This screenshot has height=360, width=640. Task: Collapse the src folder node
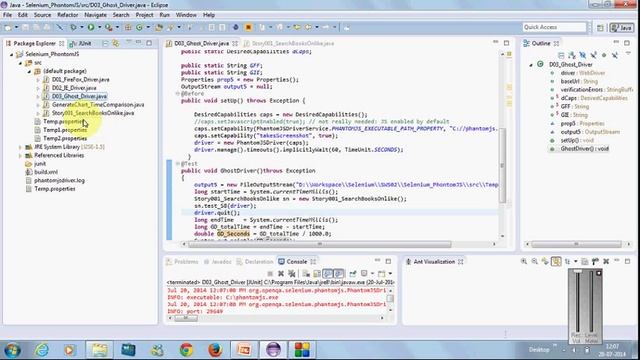pos(20,63)
